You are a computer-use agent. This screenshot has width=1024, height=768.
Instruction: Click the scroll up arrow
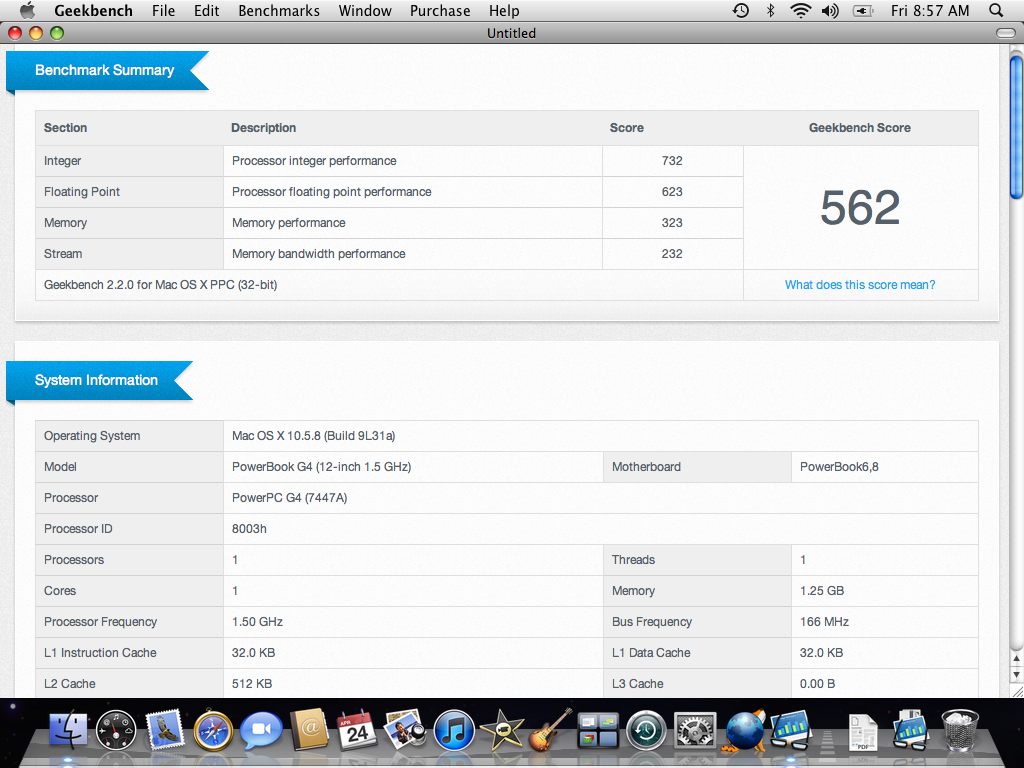click(1016, 659)
